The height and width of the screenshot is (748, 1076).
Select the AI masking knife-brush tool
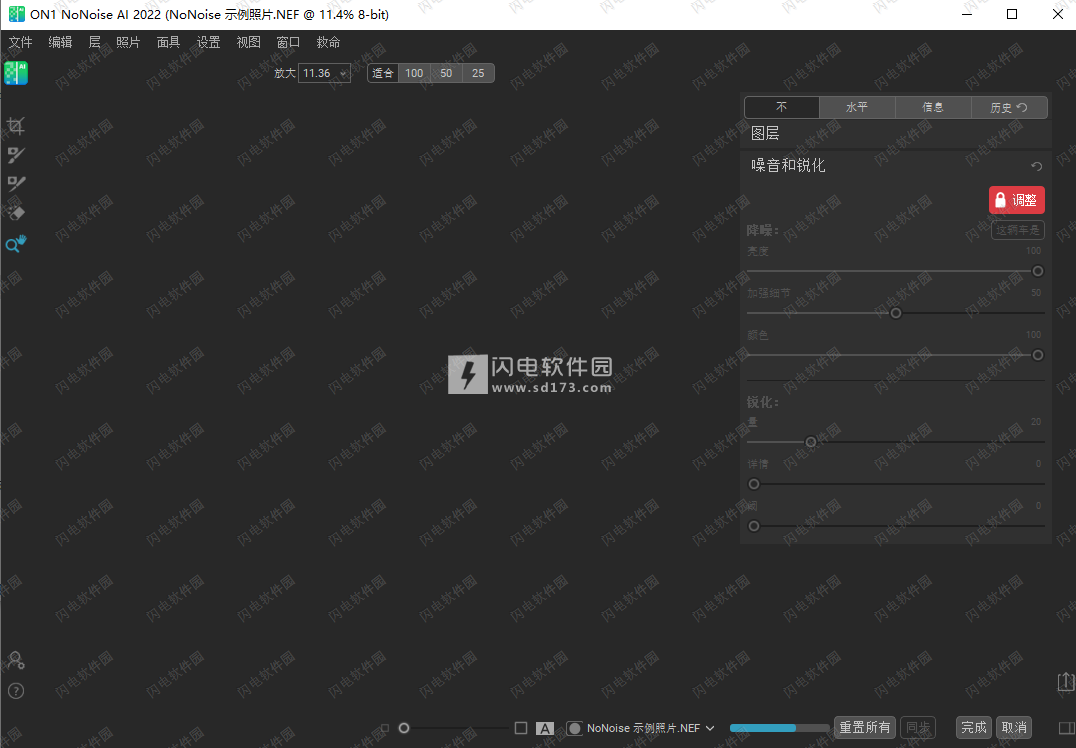(16, 183)
